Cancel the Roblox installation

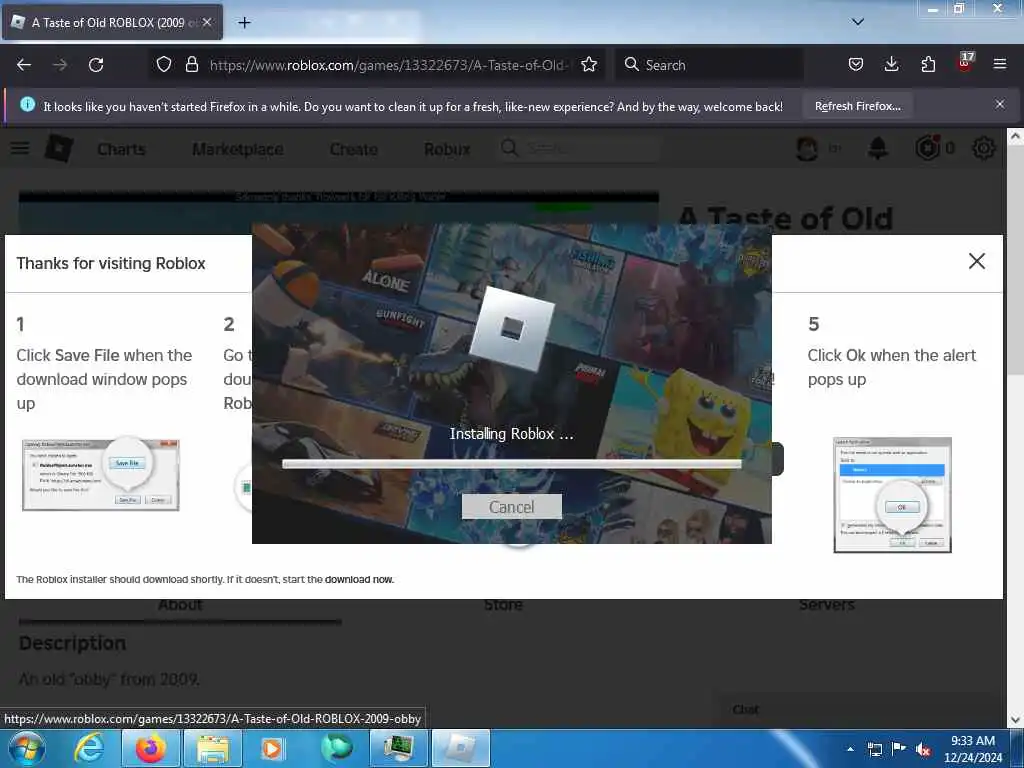(x=511, y=507)
